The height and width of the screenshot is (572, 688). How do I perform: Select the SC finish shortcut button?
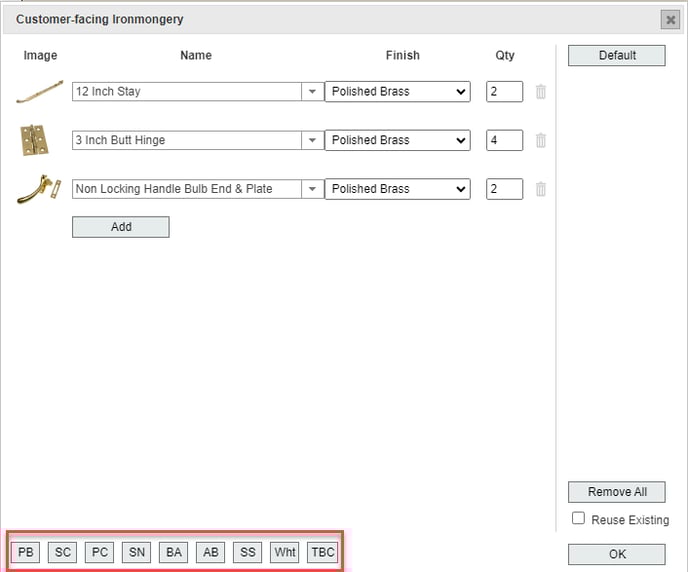point(63,552)
